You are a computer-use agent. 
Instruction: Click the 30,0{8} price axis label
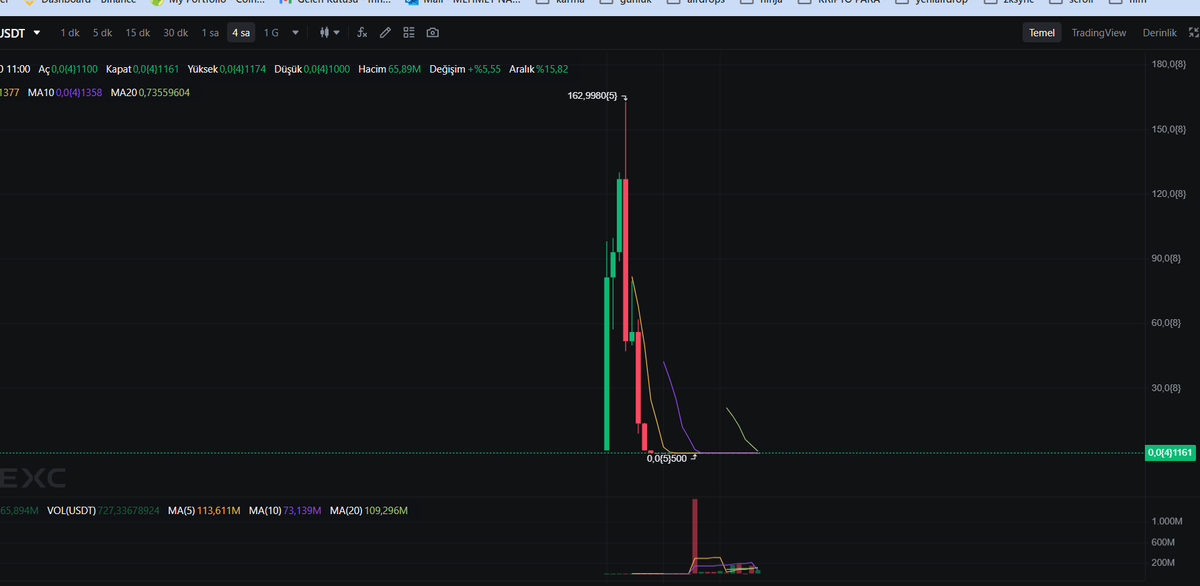[x=1168, y=387]
